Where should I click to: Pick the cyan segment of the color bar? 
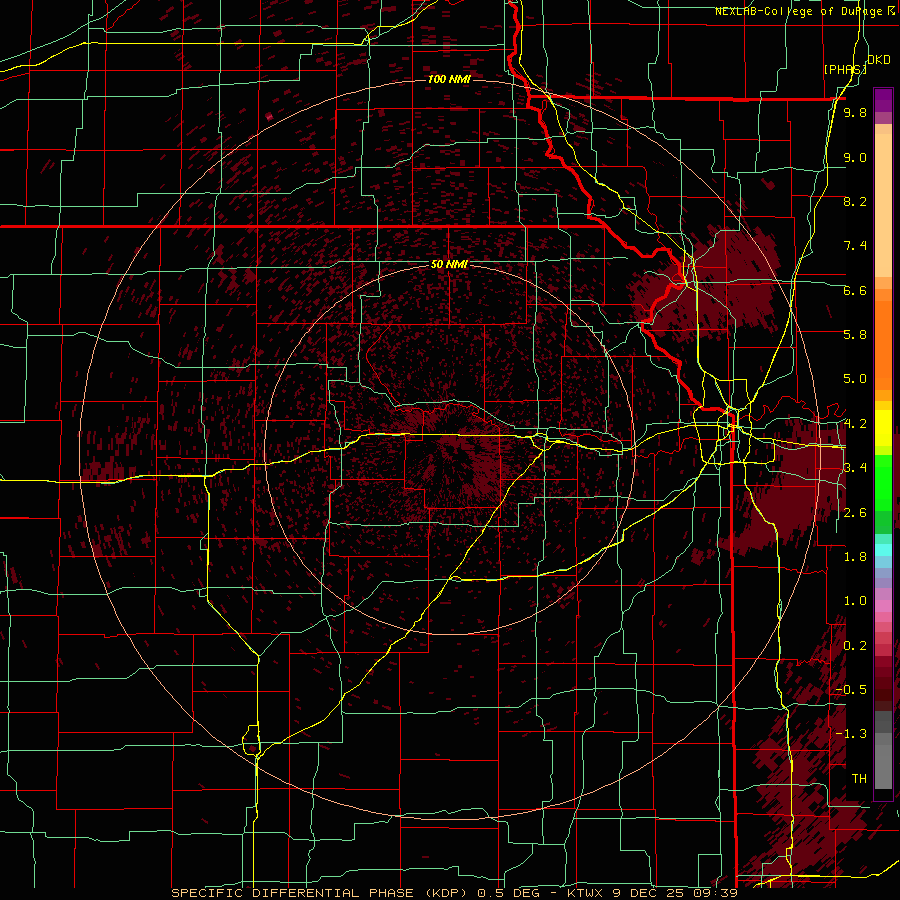(x=883, y=549)
